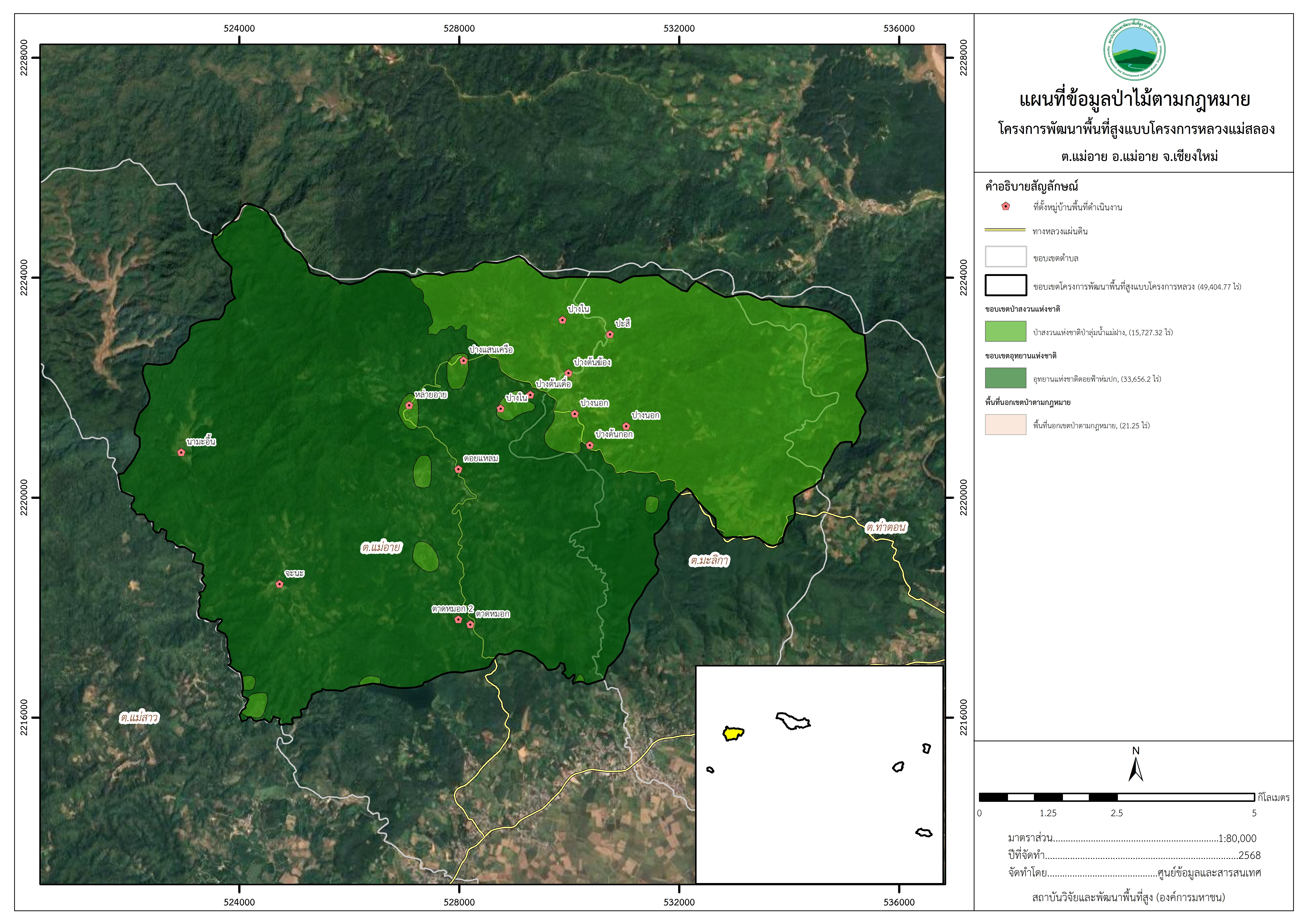
Task: Click the subtitle โครงการพัฒนาพื้นที่สูงแบบโครงการหลวงแม่สลอง
Action: pyautogui.click(x=1137, y=129)
